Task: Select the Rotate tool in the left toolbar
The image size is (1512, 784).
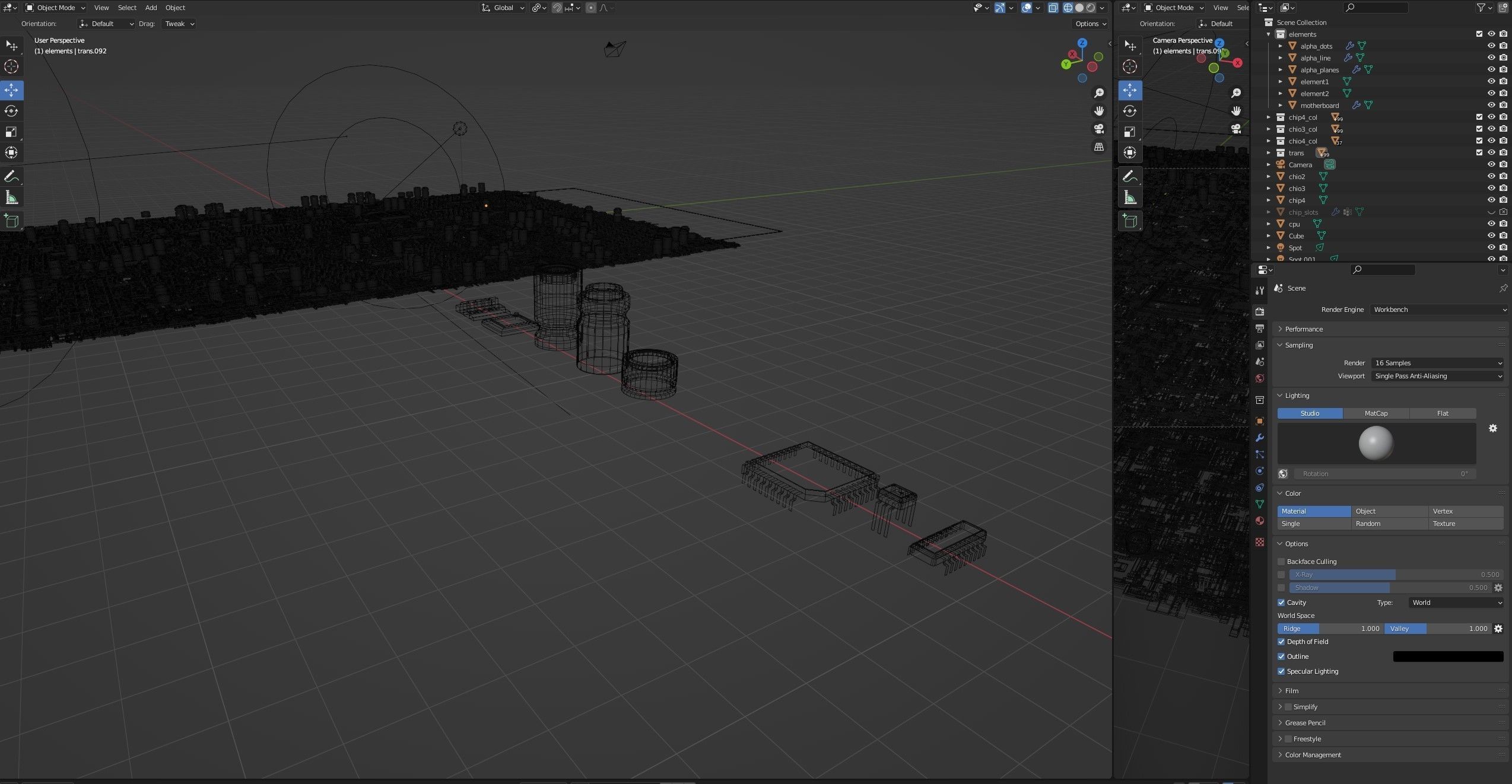Action: [x=11, y=111]
